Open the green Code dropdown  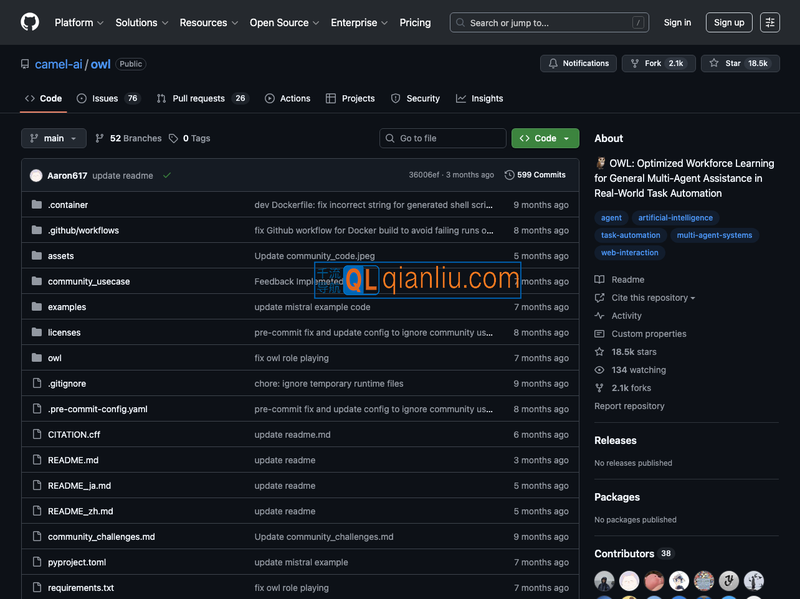[545, 139]
